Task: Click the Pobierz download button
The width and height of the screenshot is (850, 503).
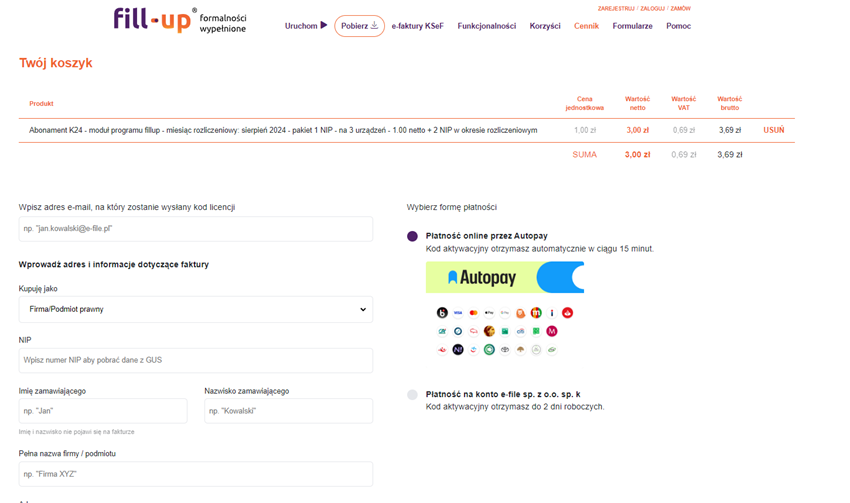Action: pyautogui.click(x=359, y=26)
